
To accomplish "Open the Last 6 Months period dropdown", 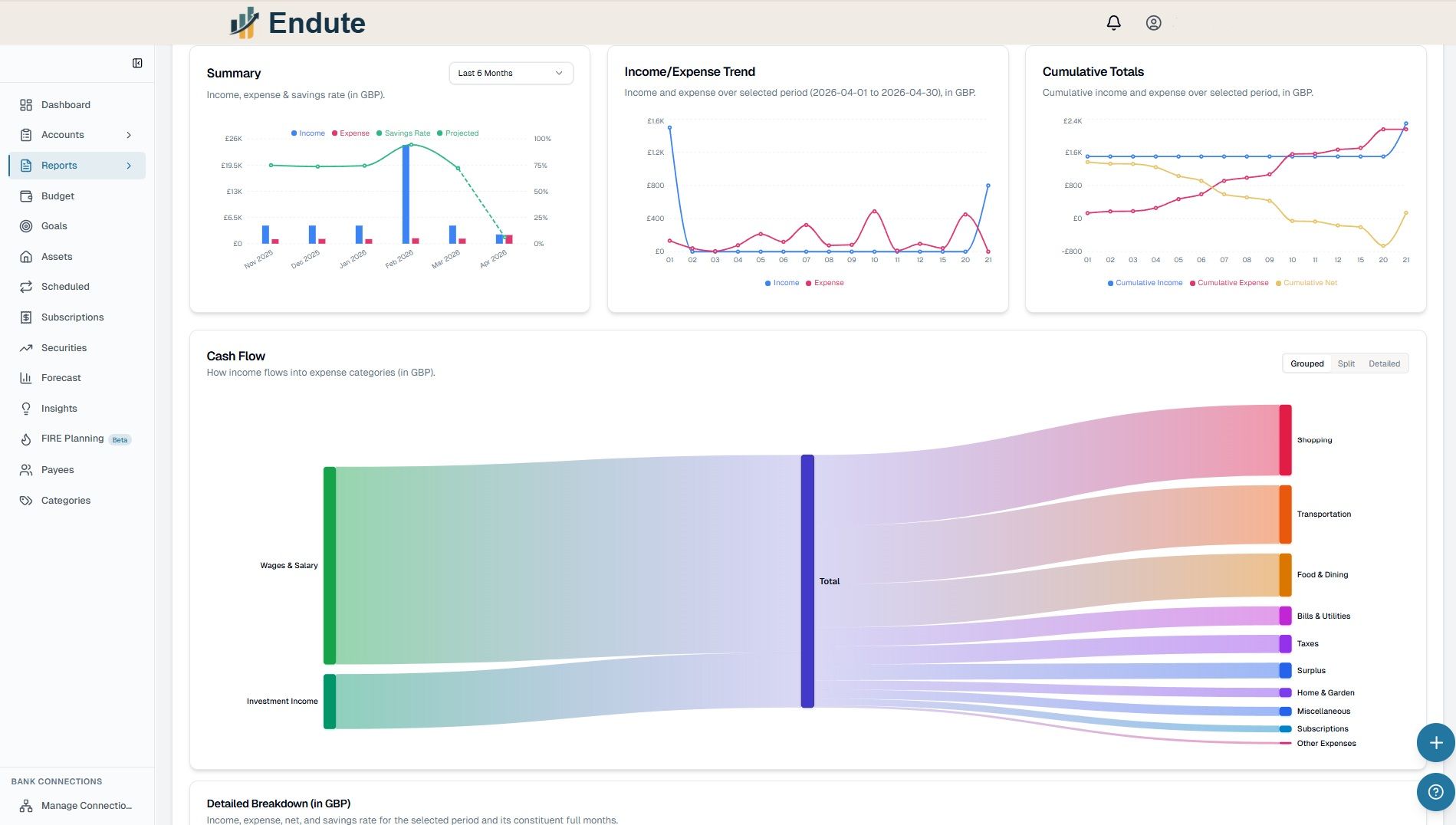I will click(511, 74).
